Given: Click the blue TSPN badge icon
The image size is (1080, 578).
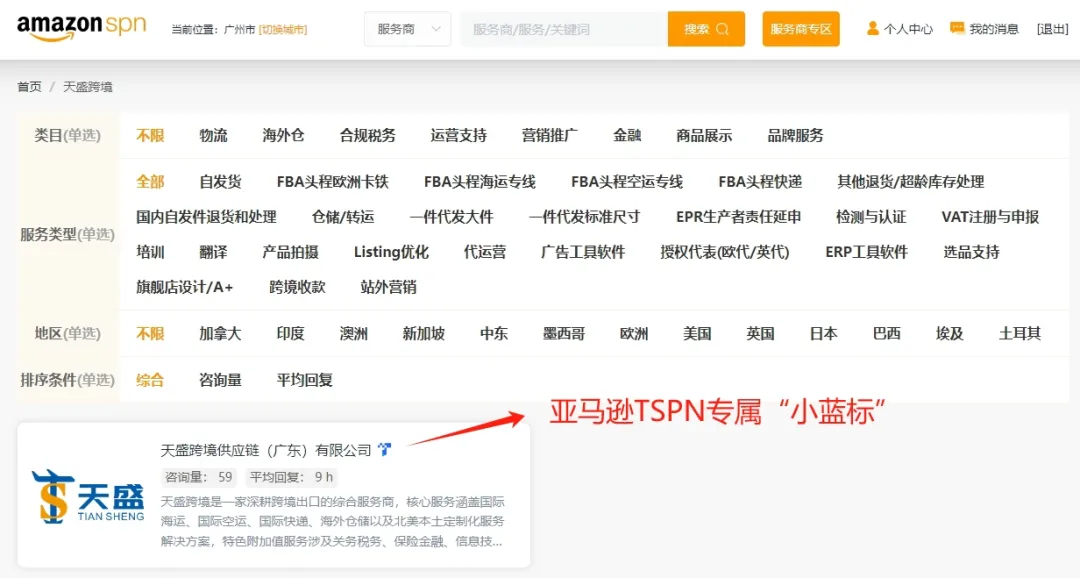Looking at the screenshot, I should click(x=384, y=450).
